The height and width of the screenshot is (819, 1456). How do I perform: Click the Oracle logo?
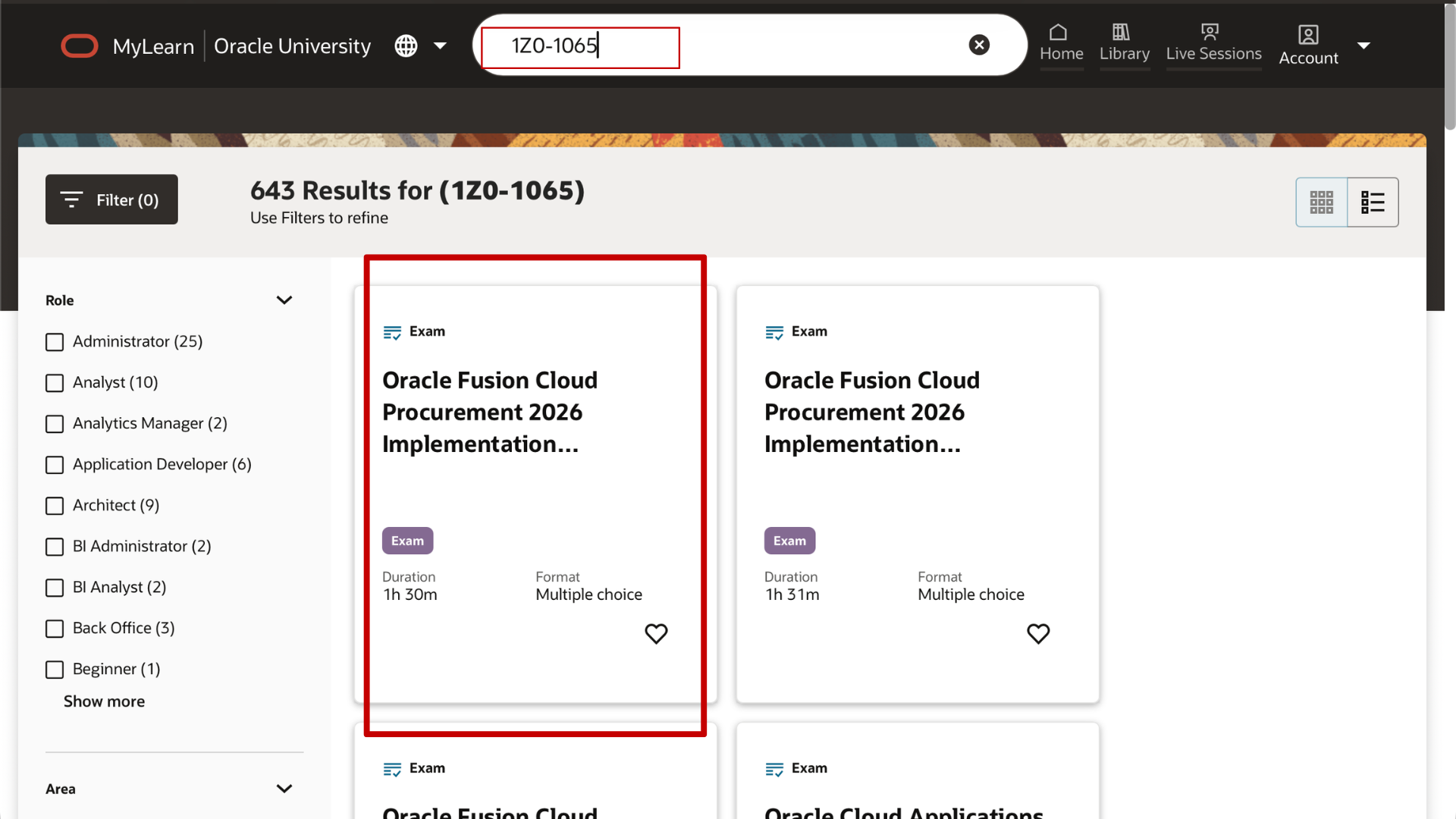(79, 45)
